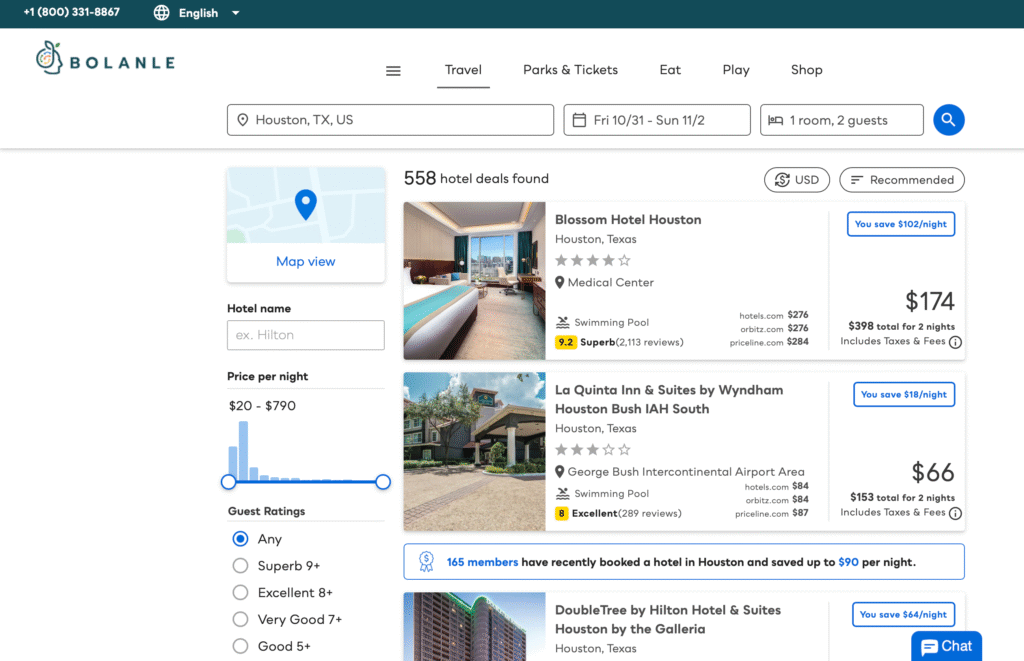Image resolution: width=1024 pixels, height=661 pixels.
Task: Click the $174 Blossom Hotel price
Action: (930, 301)
